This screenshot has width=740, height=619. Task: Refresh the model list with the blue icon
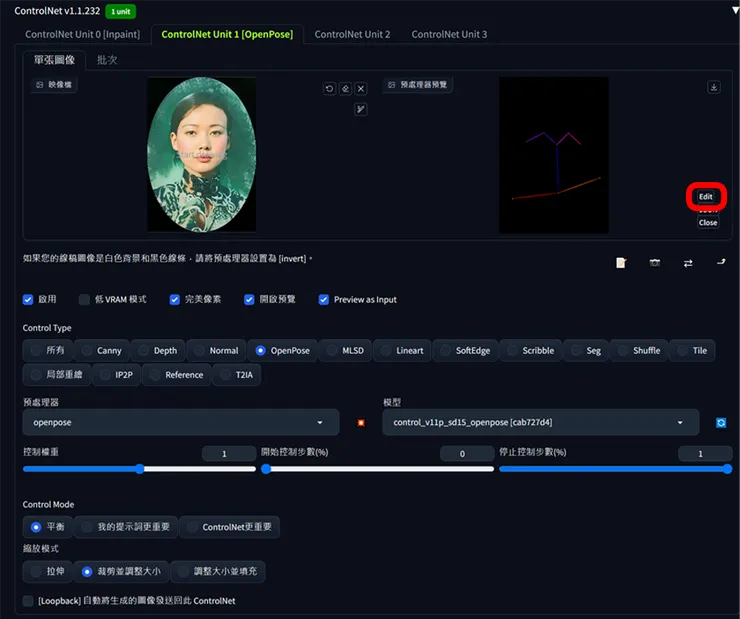[x=720, y=423]
